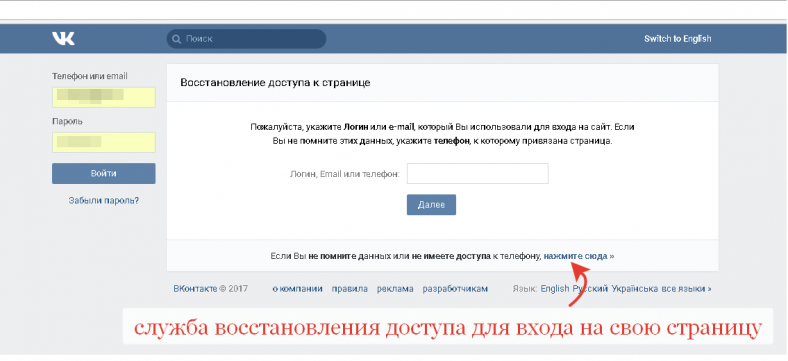The height and width of the screenshot is (361, 788).
Task: Switch to English via header link
Action: (x=677, y=39)
